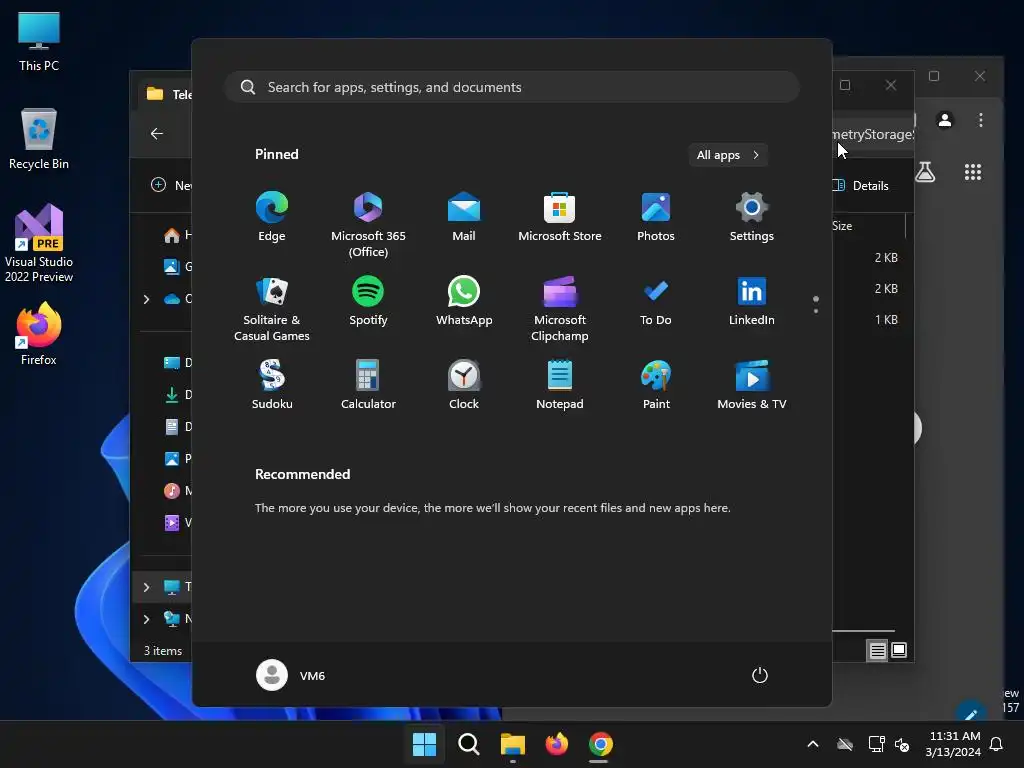Open Firefox from the taskbar
The width and height of the screenshot is (1024, 768).
point(556,744)
